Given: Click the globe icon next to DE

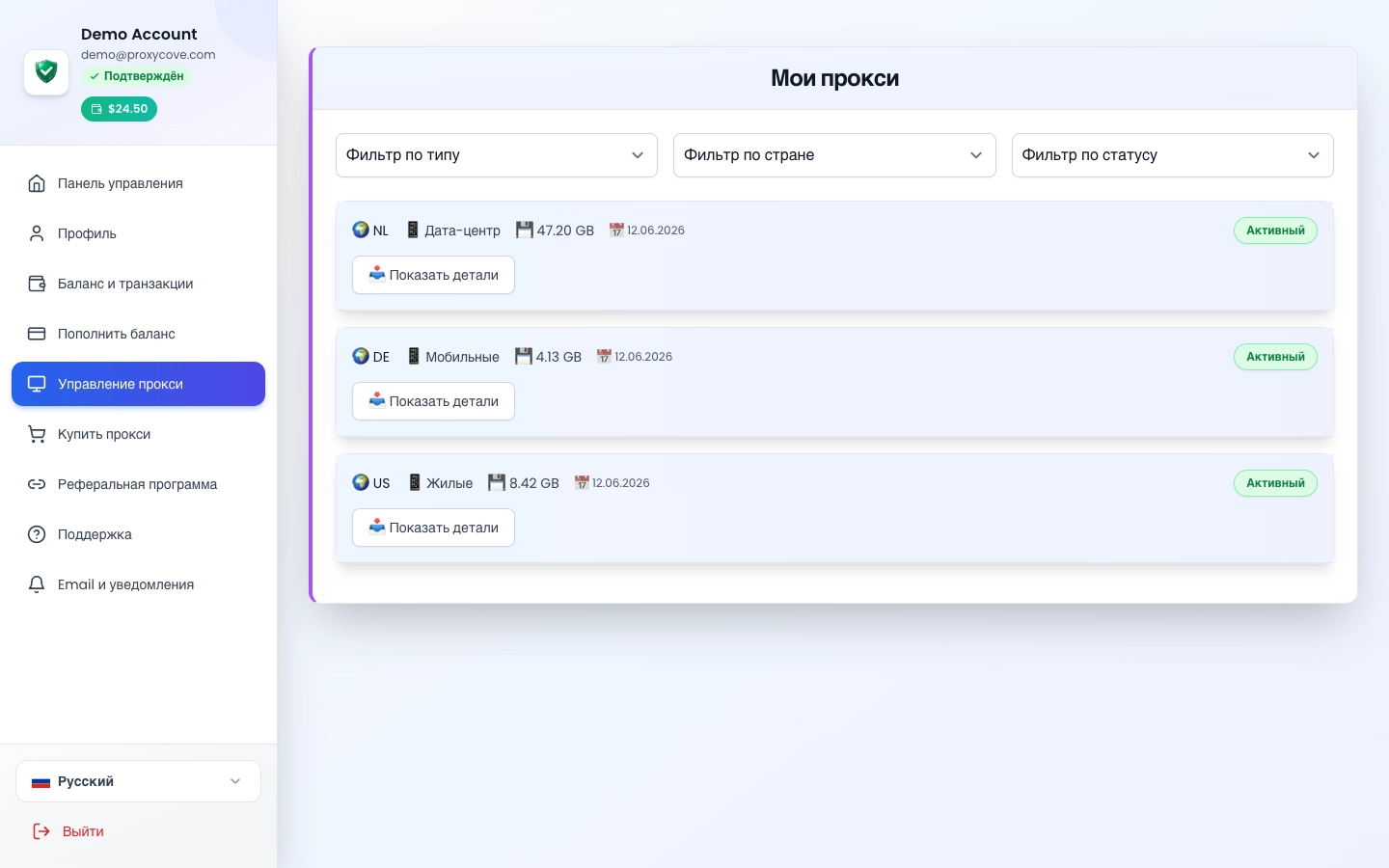Looking at the screenshot, I should click(361, 356).
